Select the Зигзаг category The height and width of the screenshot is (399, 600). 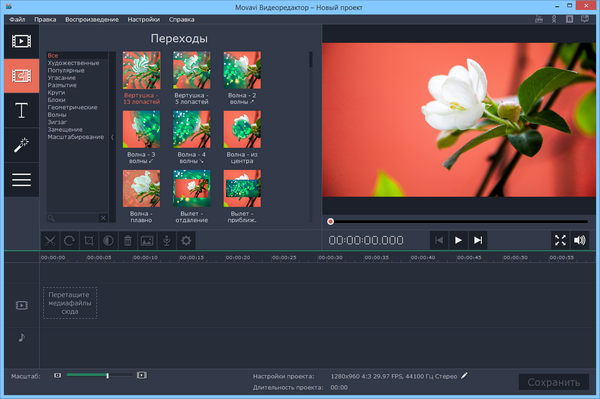[x=57, y=122]
